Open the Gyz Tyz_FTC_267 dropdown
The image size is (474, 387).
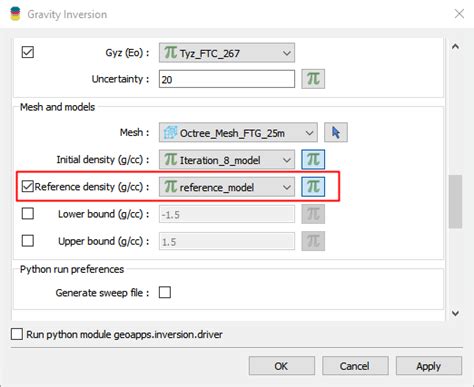pos(227,53)
